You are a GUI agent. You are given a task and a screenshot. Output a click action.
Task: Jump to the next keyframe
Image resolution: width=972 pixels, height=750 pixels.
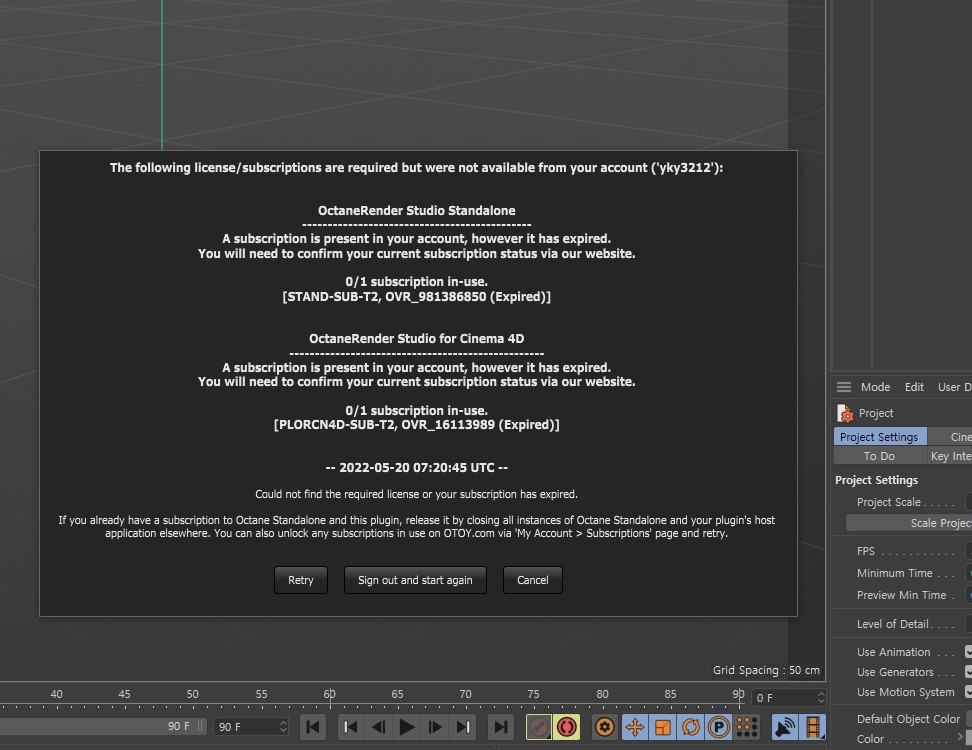coord(463,727)
